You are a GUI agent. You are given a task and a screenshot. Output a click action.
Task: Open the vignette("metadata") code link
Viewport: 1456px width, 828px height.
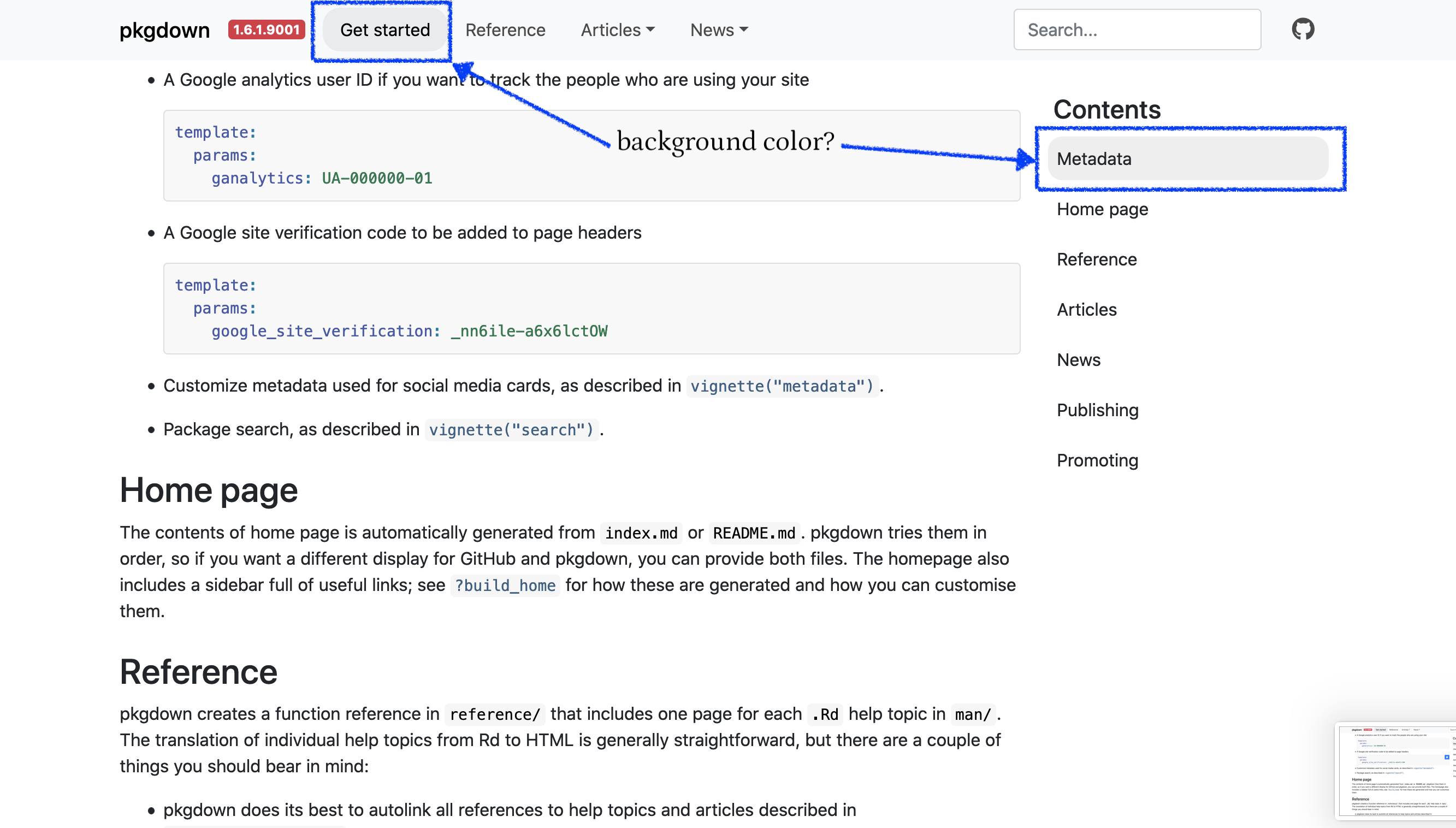coord(782,386)
